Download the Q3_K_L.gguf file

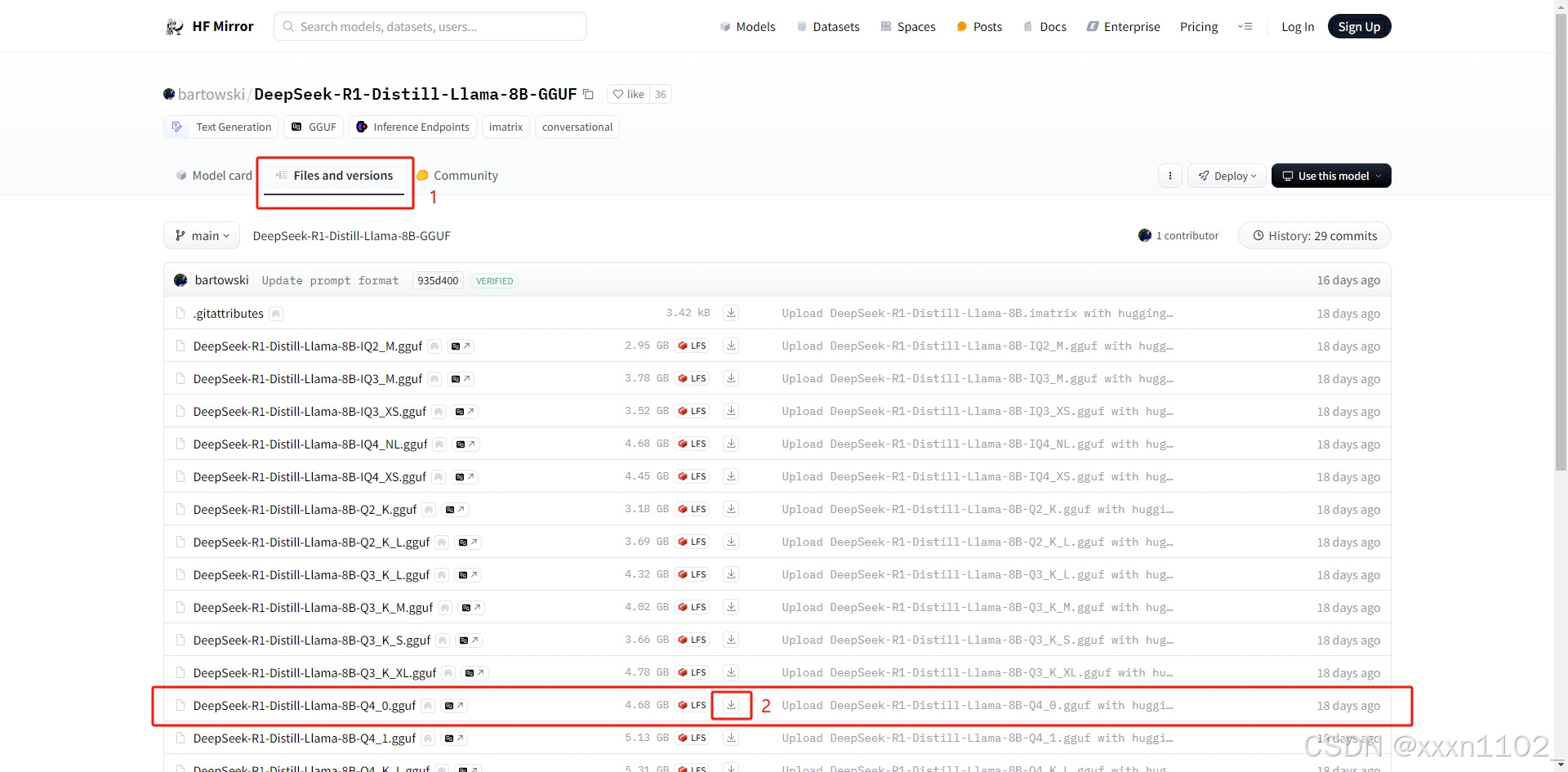click(731, 574)
